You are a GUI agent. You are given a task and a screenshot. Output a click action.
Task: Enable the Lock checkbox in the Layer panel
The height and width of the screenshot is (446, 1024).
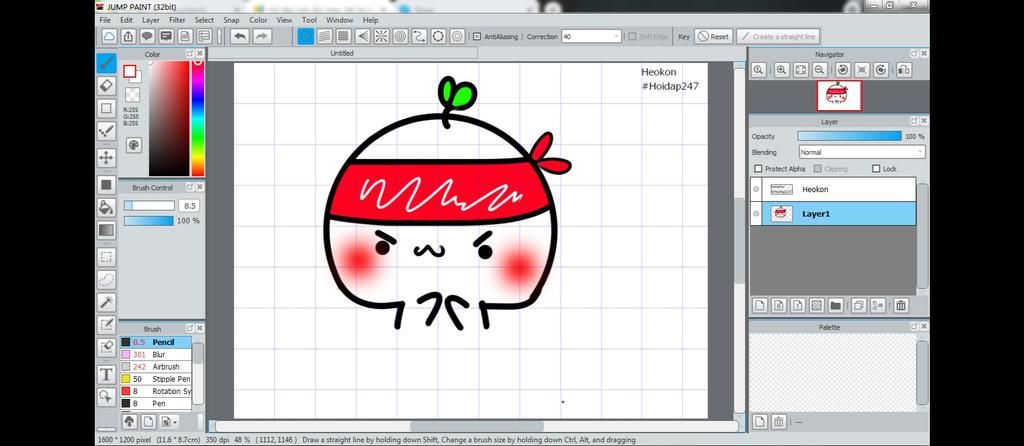point(876,168)
